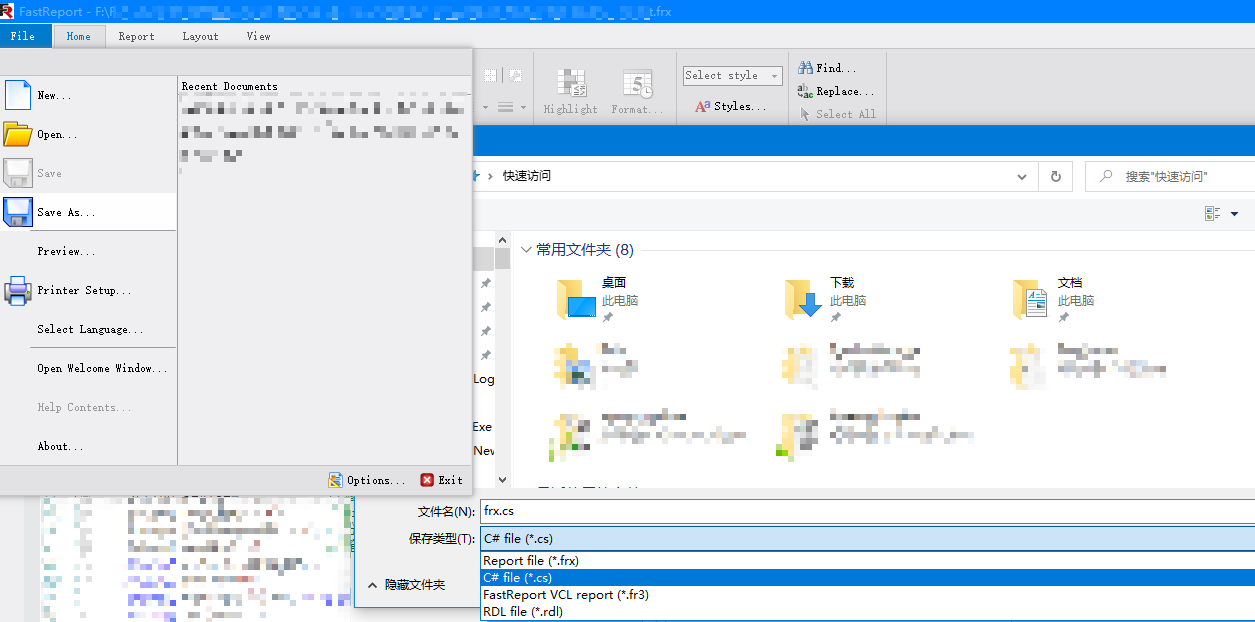Image resolution: width=1255 pixels, height=622 pixels.
Task: Open a report via Open folder icon
Action: coord(18,134)
